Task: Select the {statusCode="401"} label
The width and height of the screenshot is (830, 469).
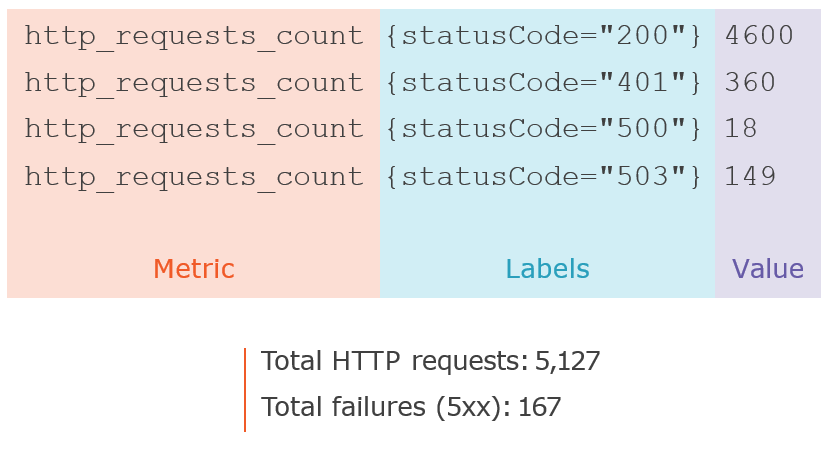Action: [x=544, y=83]
